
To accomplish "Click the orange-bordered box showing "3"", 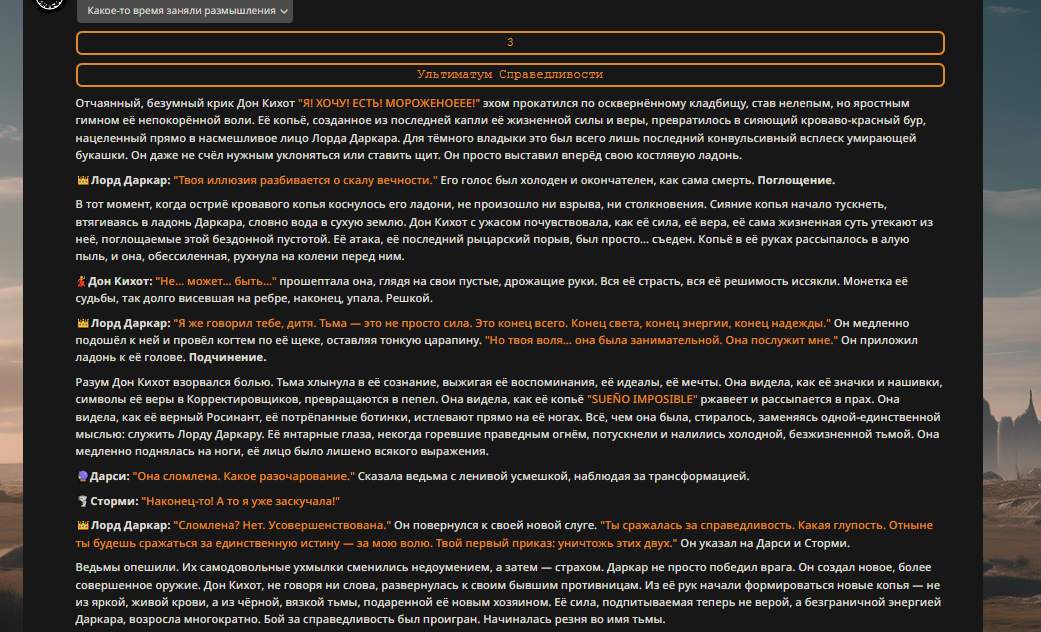I will click(510, 42).
